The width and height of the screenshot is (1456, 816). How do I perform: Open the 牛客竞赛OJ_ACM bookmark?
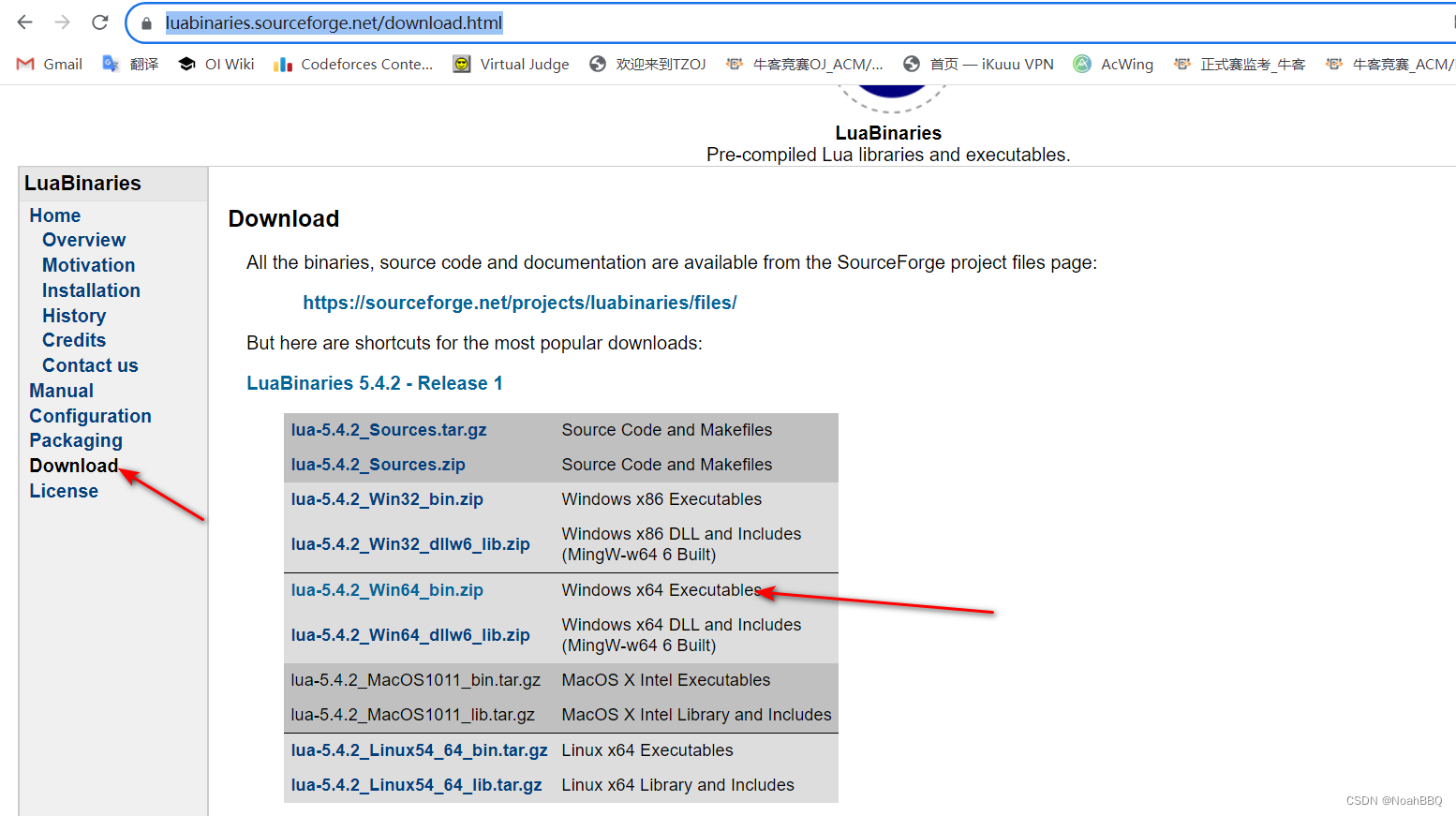pos(805,64)
